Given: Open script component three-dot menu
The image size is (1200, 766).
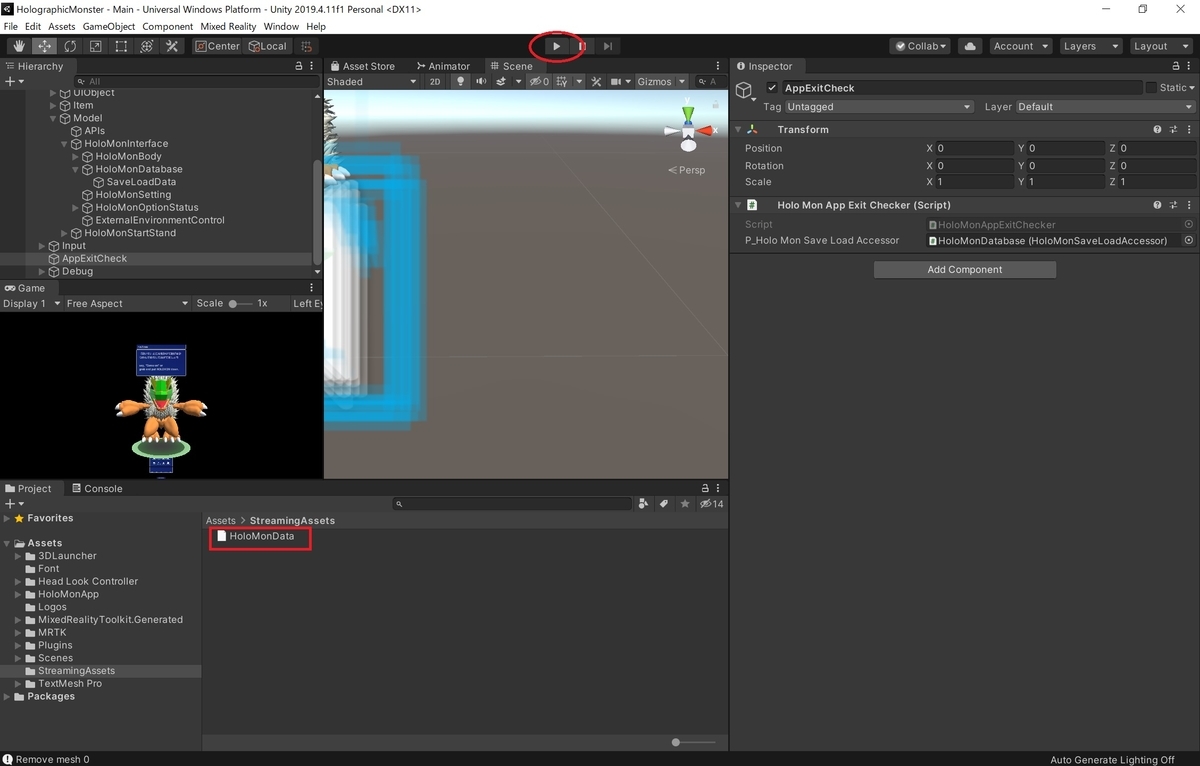Looking at the screenshot, I should [1188, 205].
